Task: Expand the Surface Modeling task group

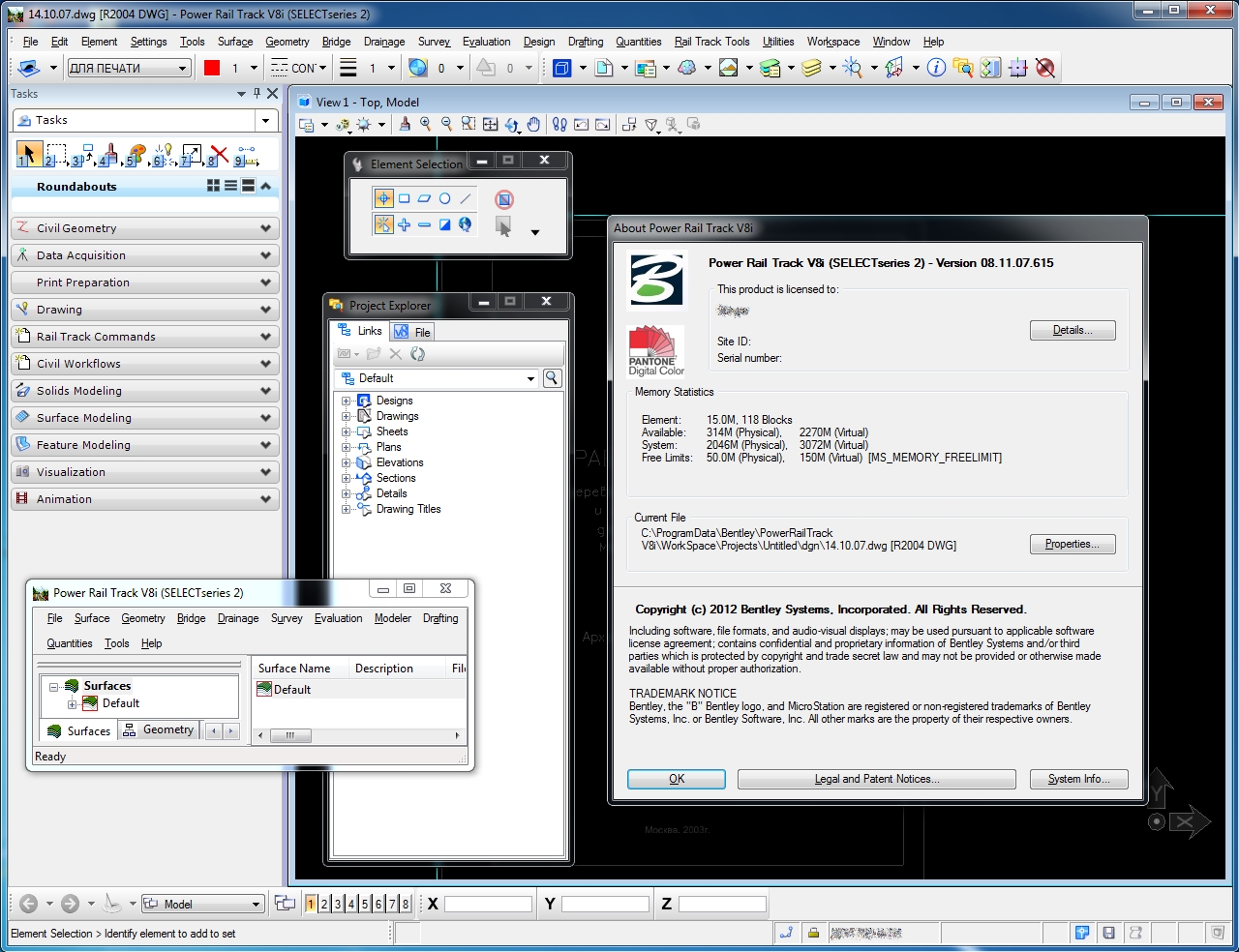Action: (x=145, y=418)
